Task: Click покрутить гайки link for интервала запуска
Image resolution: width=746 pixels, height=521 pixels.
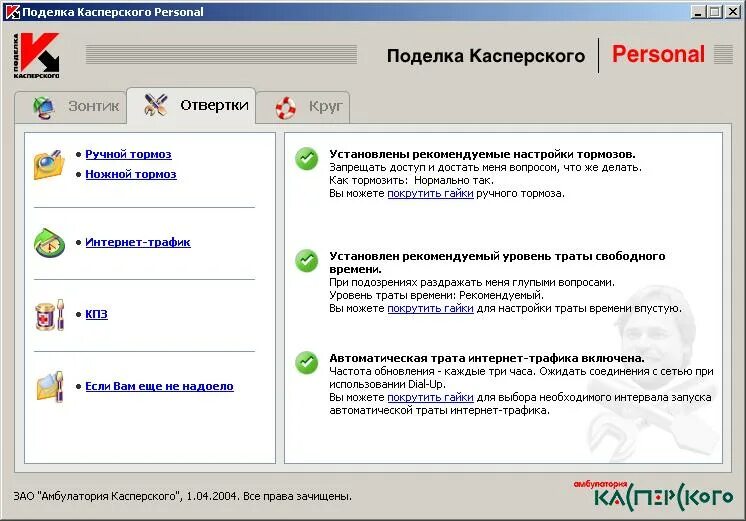Action: [x=431, y=397]
